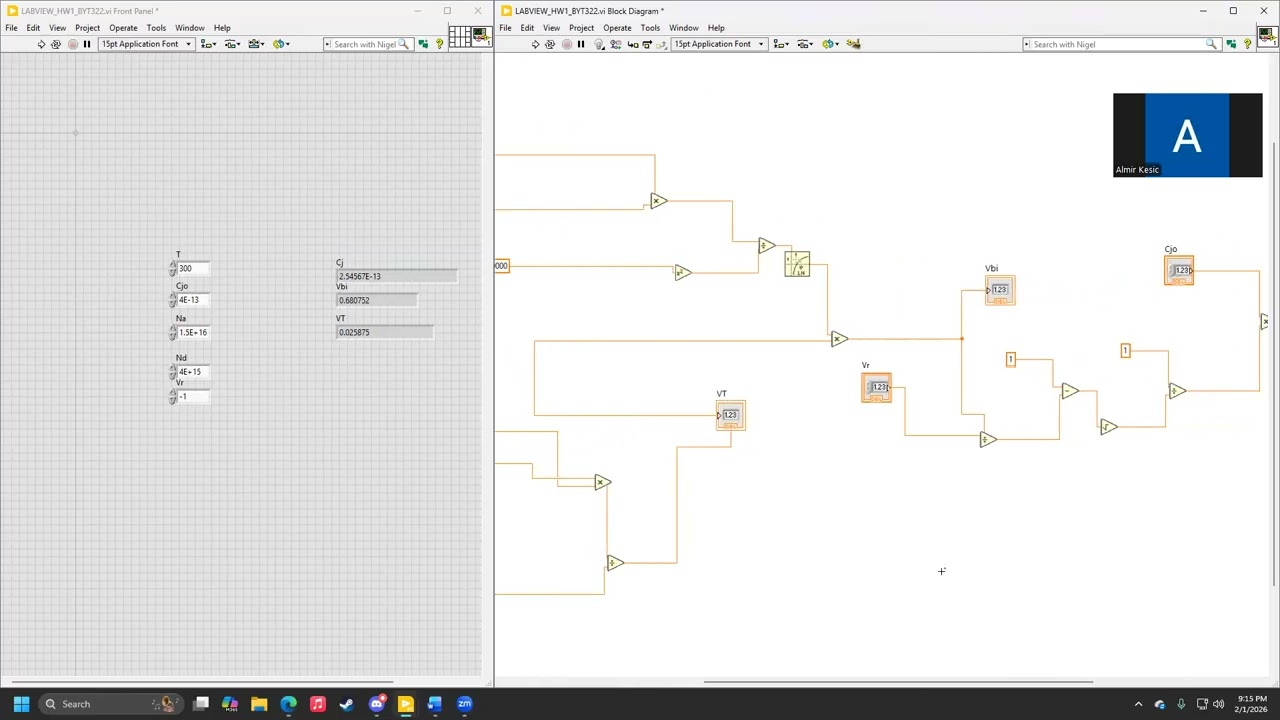Image resolution: width=1280 pixels, height=720 pixels.
Task: Open Reorder menu in Front Panel toolbar
Action: coord(281,44)
